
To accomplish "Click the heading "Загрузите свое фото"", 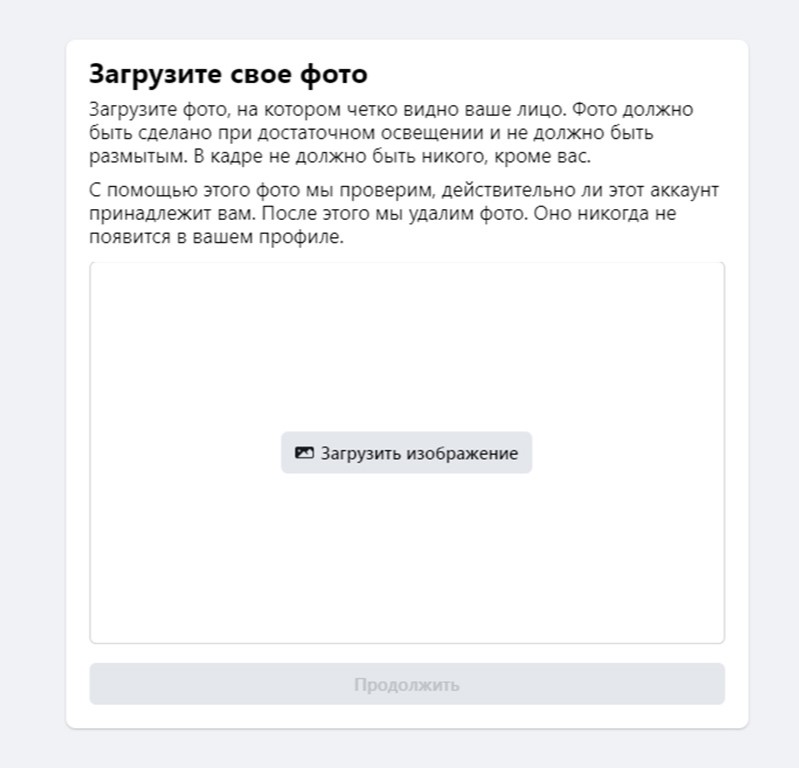I will 228,74.
